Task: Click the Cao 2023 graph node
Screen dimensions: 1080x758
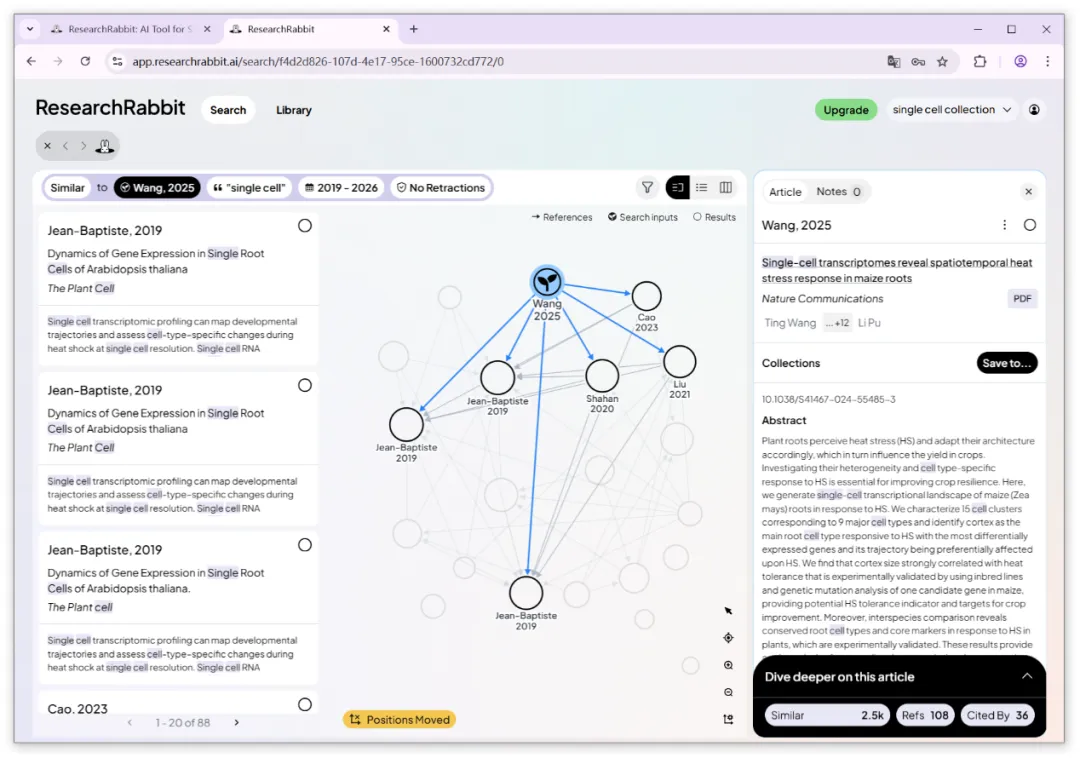Action: (646, 296)
